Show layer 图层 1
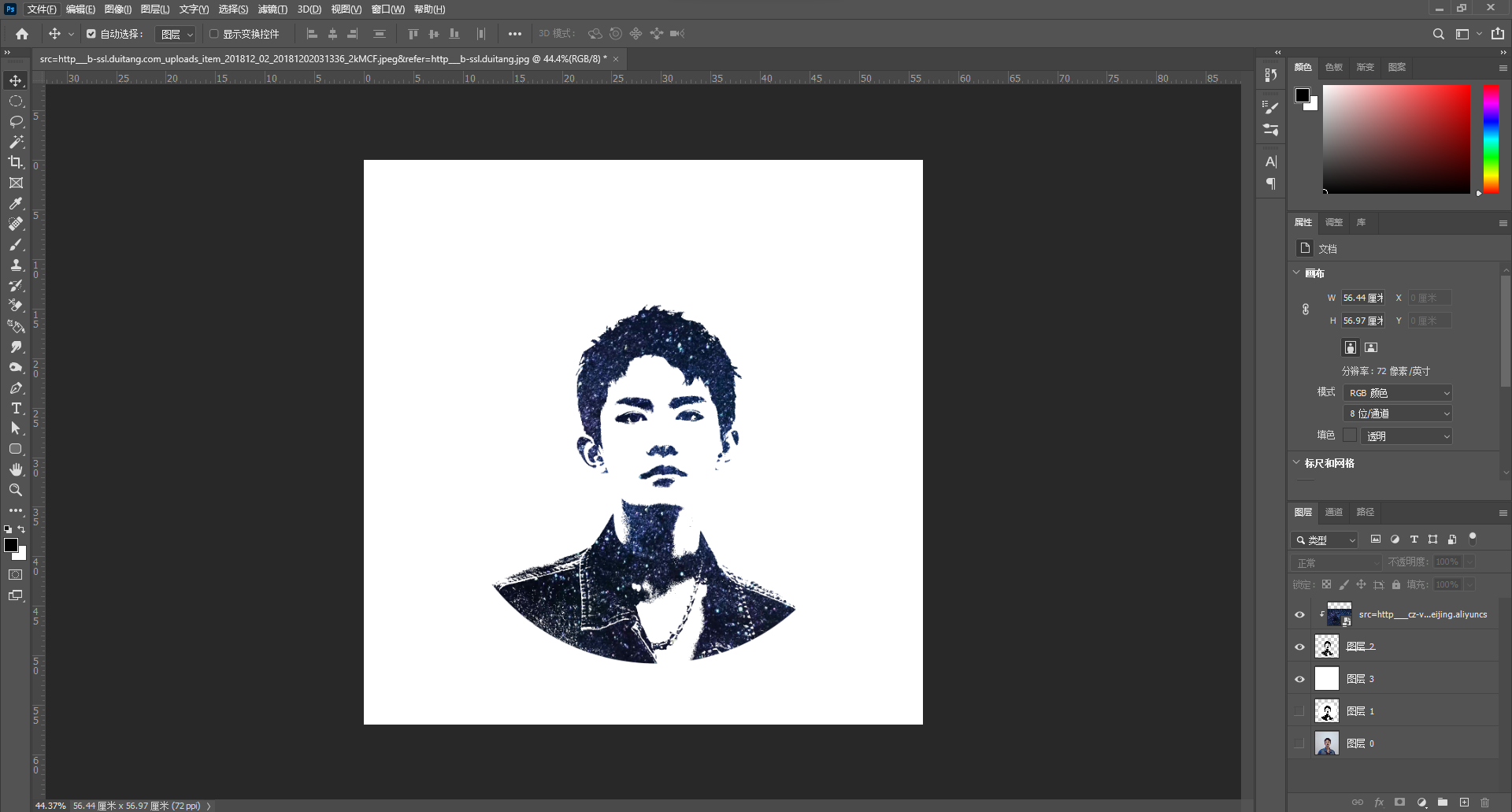The image size is (1512, 812). tap(1300, 711)
